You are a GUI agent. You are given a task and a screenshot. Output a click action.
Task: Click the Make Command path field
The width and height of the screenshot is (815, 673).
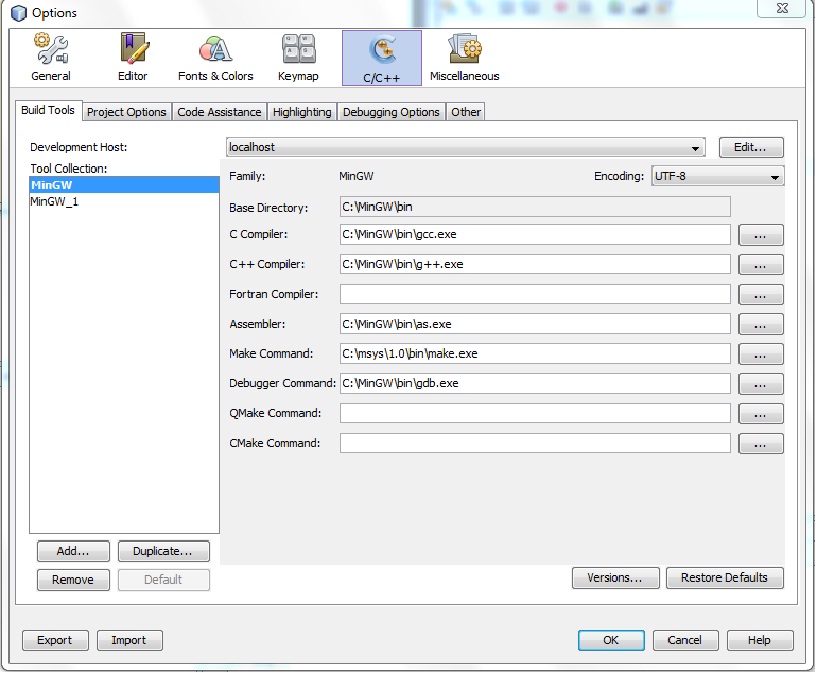(535, 354)
